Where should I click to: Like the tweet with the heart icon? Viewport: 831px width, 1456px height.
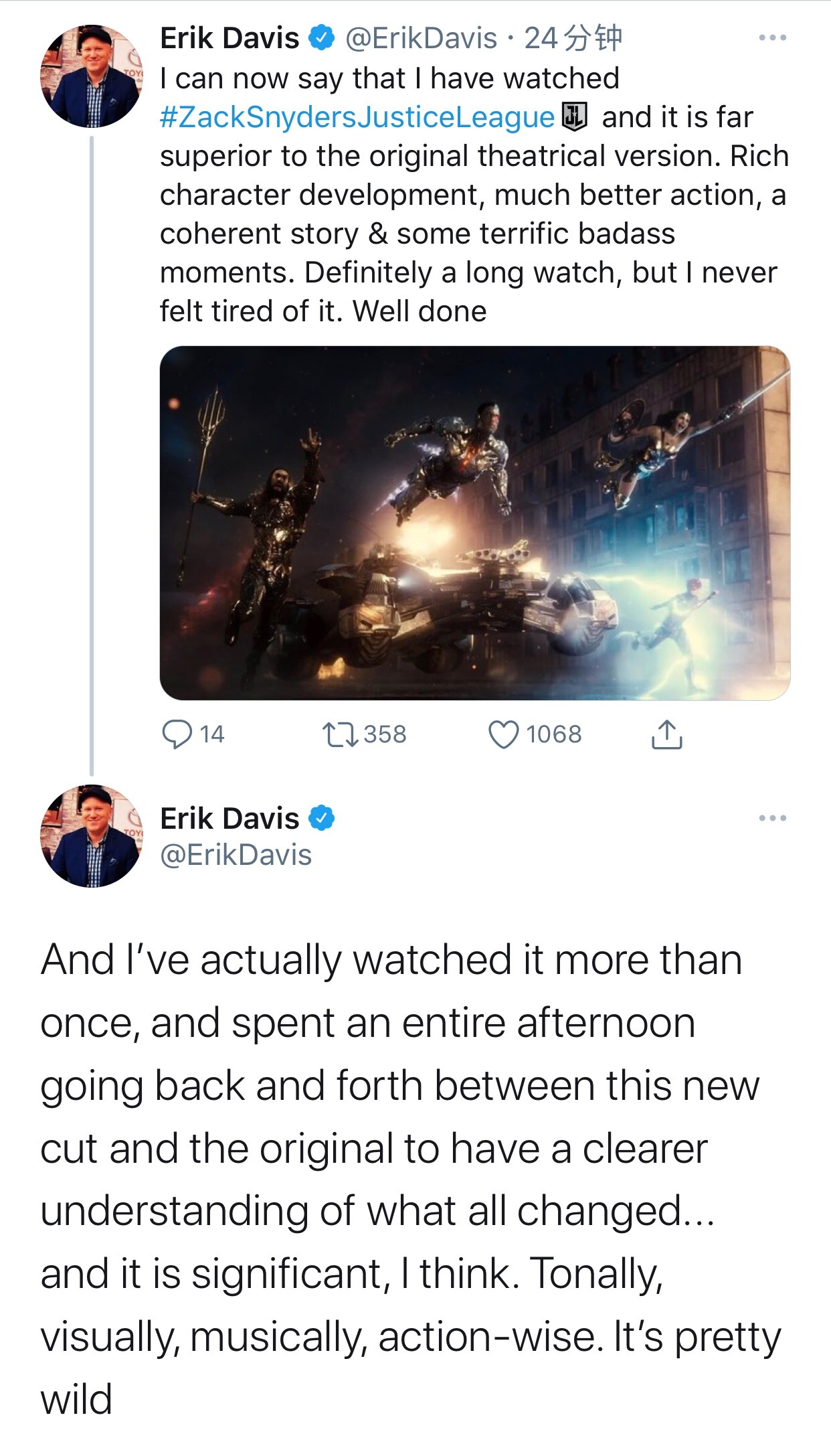(x=503, y=734)
